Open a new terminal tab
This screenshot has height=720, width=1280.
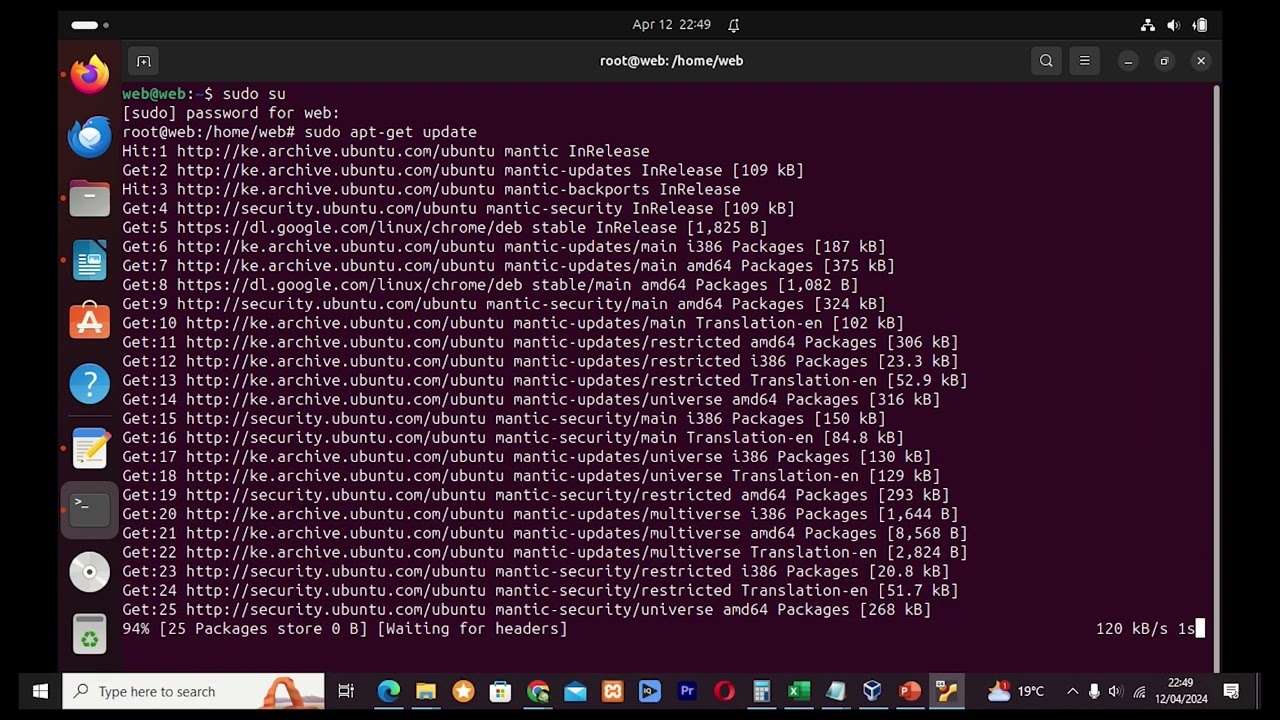coord(143,61)
